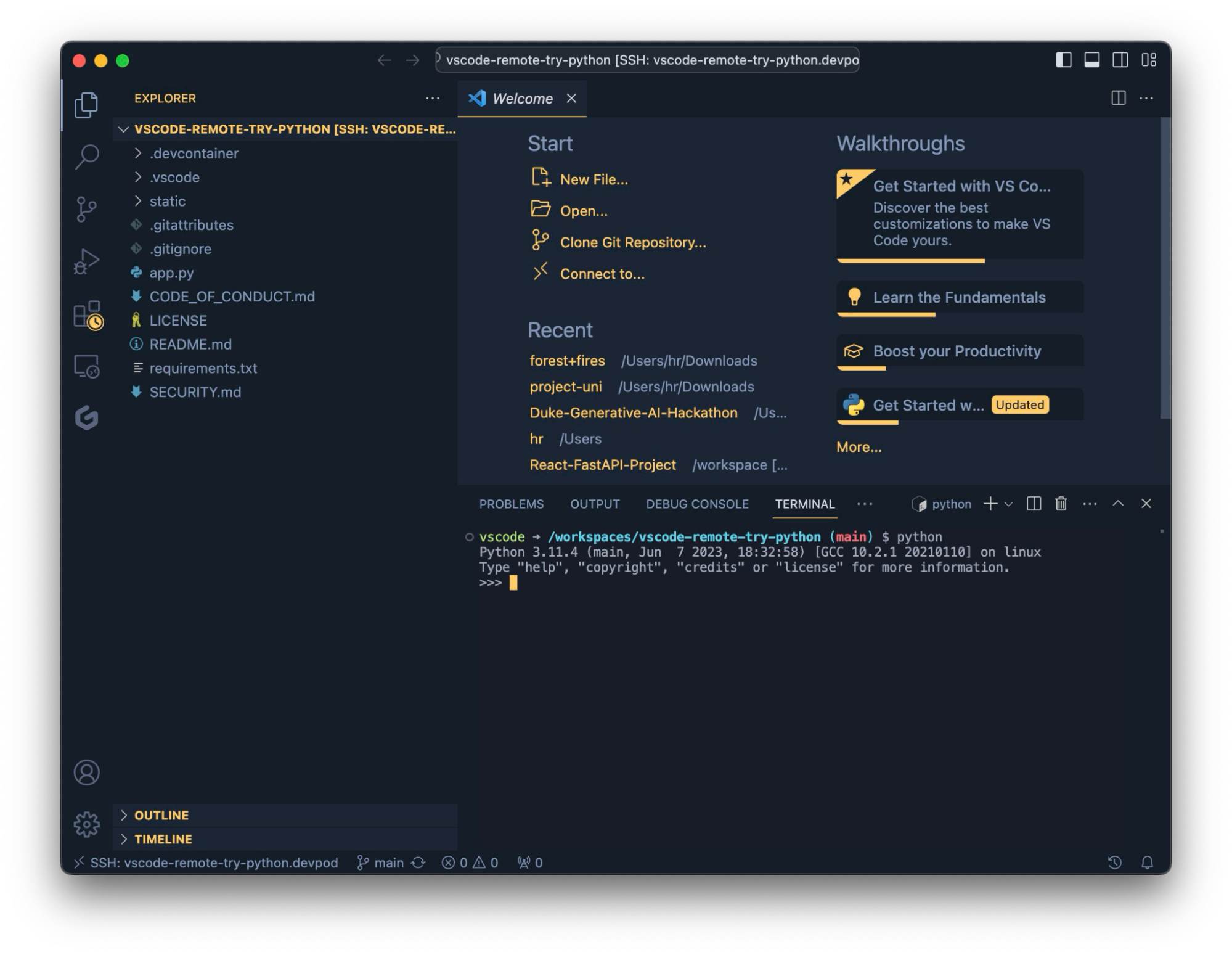Toggle secondary side bar visibility

1120,60
